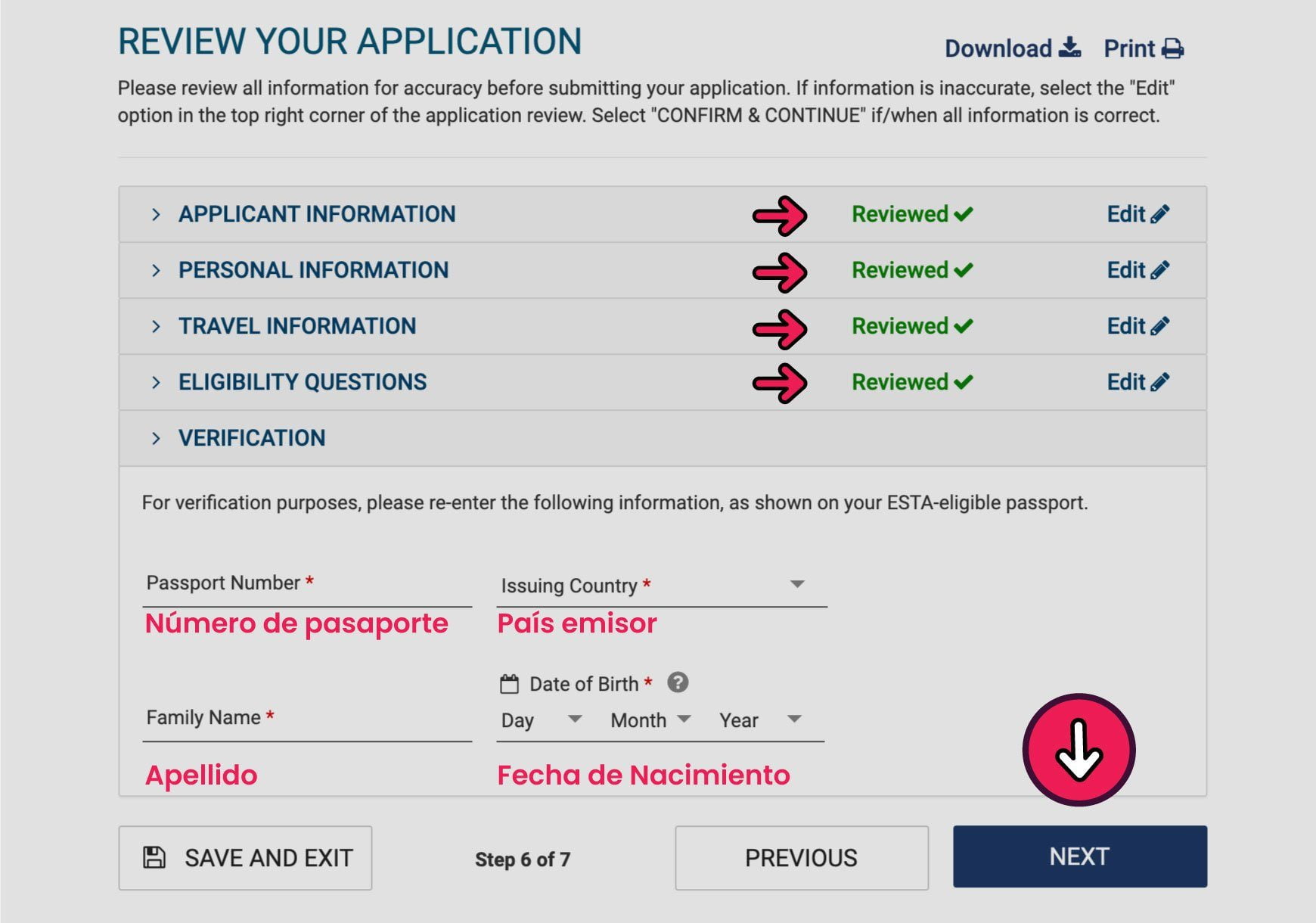Expand the Personal Information section
Screen dimensions: 1316x923
(156, 271)
